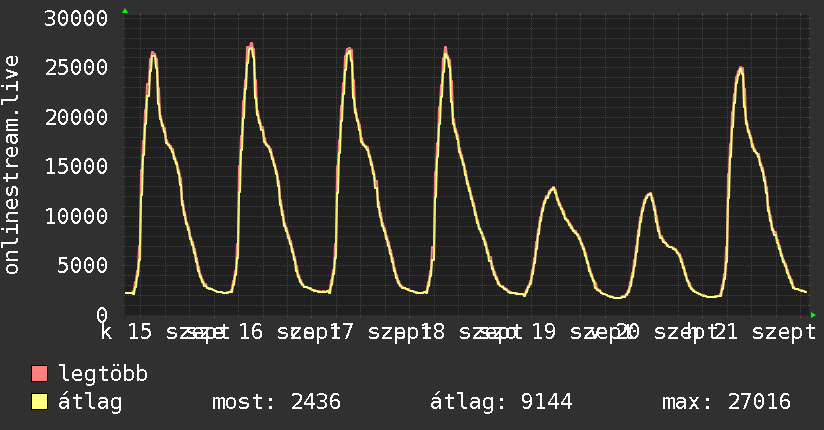Click the átlag legend label
Image resolution: width=824 pixels, height=430 pixels.
coord(90,402)
